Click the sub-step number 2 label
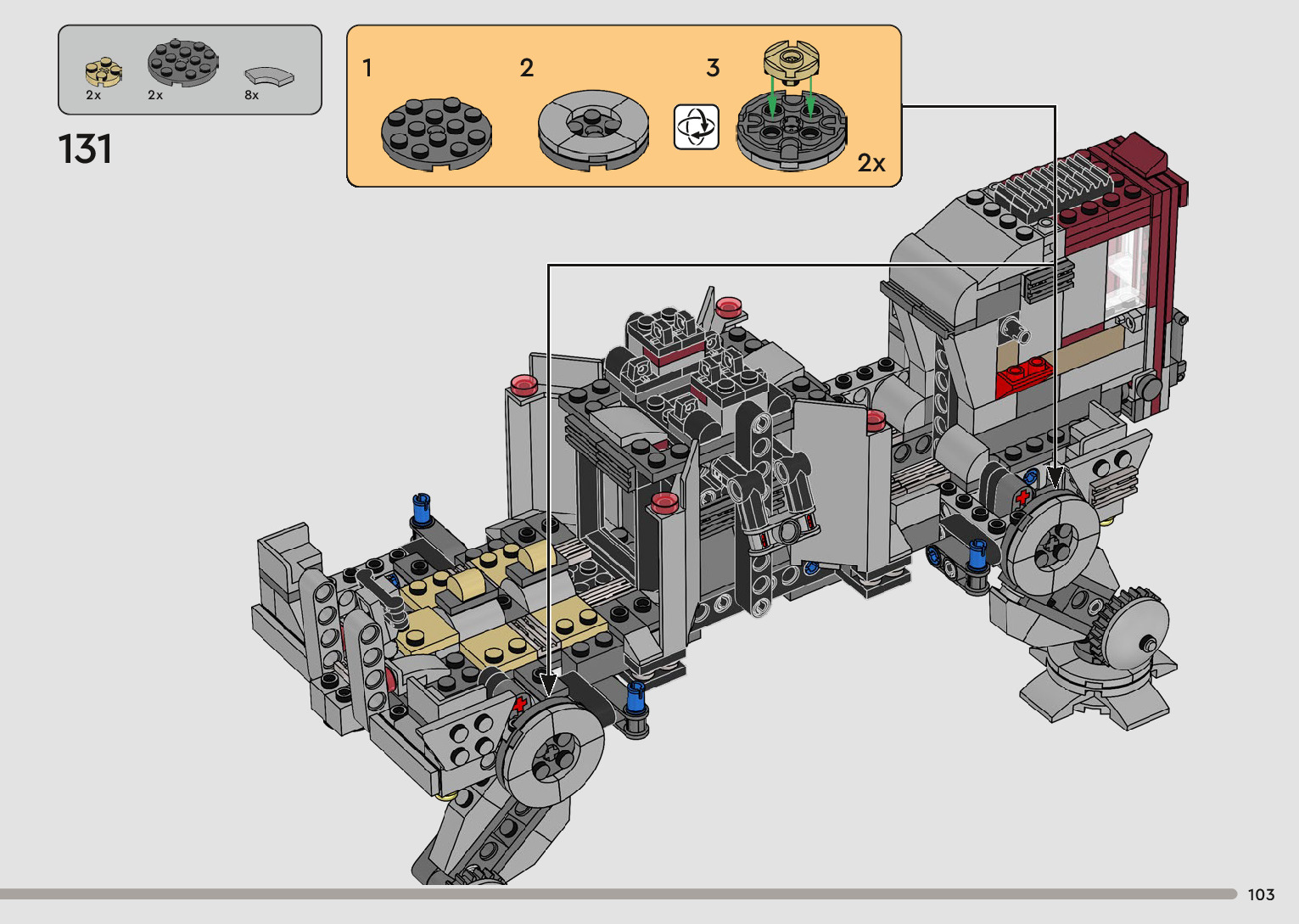 coord(527,68)
